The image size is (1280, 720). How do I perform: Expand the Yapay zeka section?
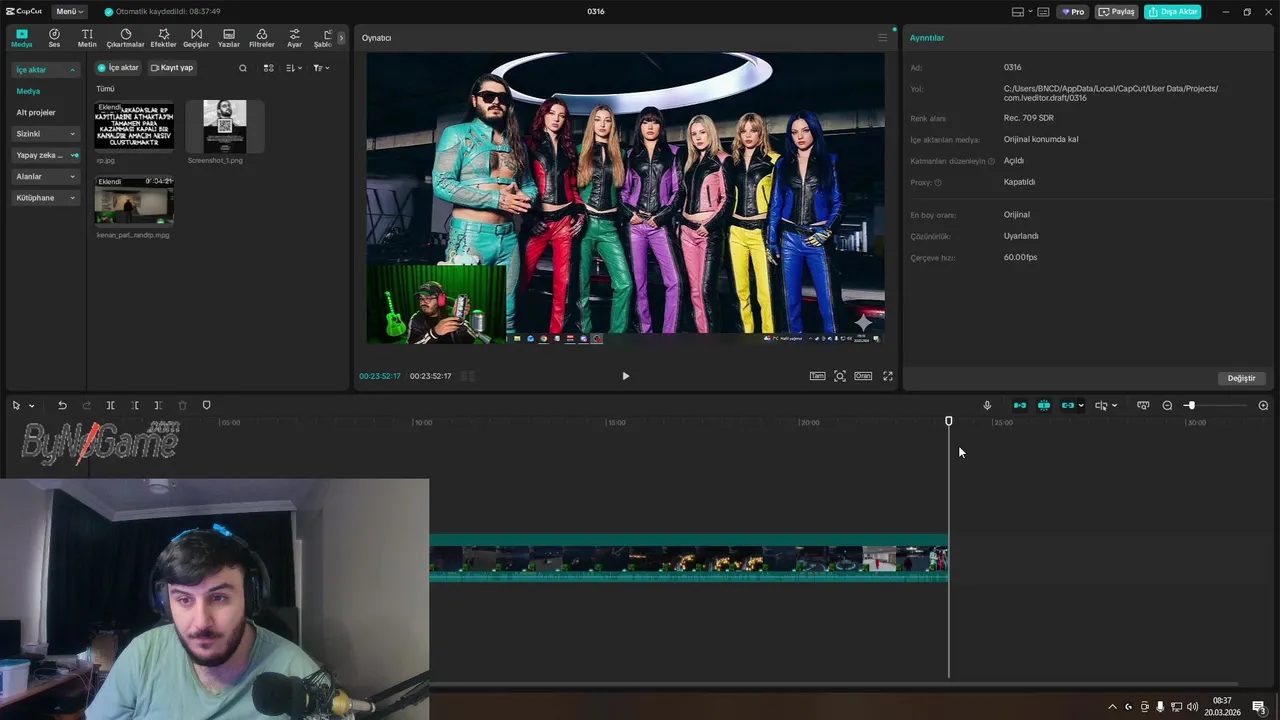[46, 155]
